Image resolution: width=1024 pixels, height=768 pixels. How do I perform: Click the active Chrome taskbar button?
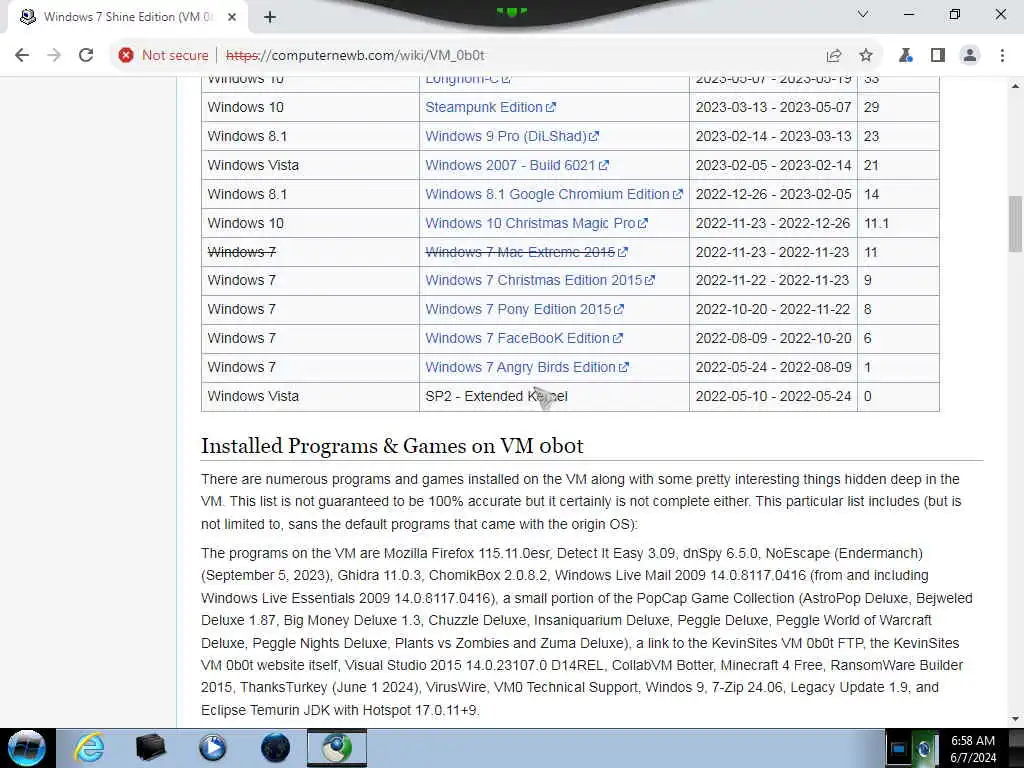[x=337, y=748]
